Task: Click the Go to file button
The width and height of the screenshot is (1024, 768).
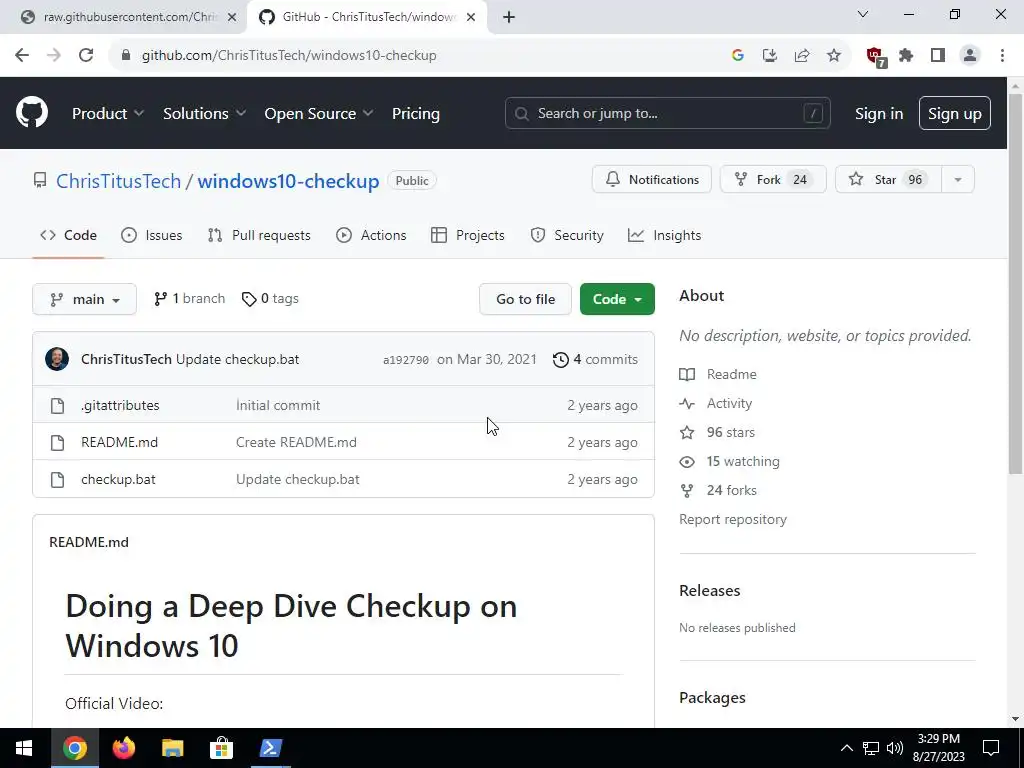Action: [525, 299]
